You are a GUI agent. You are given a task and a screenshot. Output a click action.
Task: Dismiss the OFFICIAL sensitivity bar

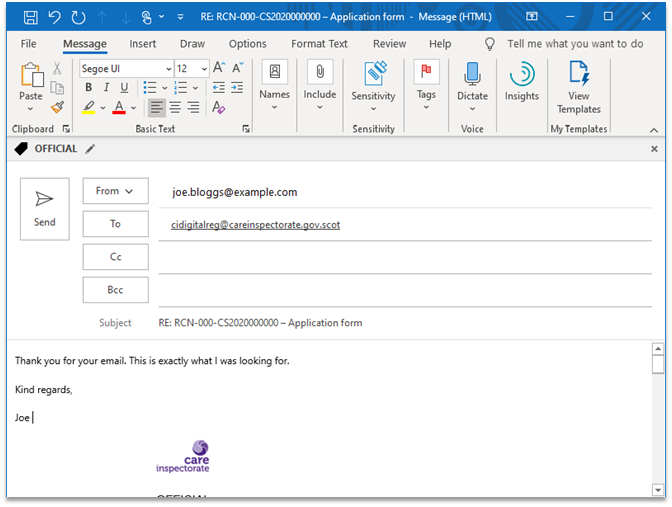[654, 149]
